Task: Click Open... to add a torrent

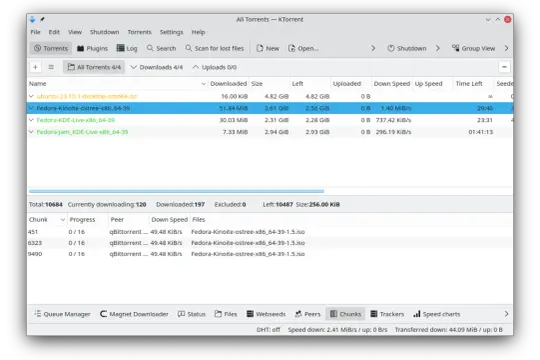Action: (x=303, y=48)
